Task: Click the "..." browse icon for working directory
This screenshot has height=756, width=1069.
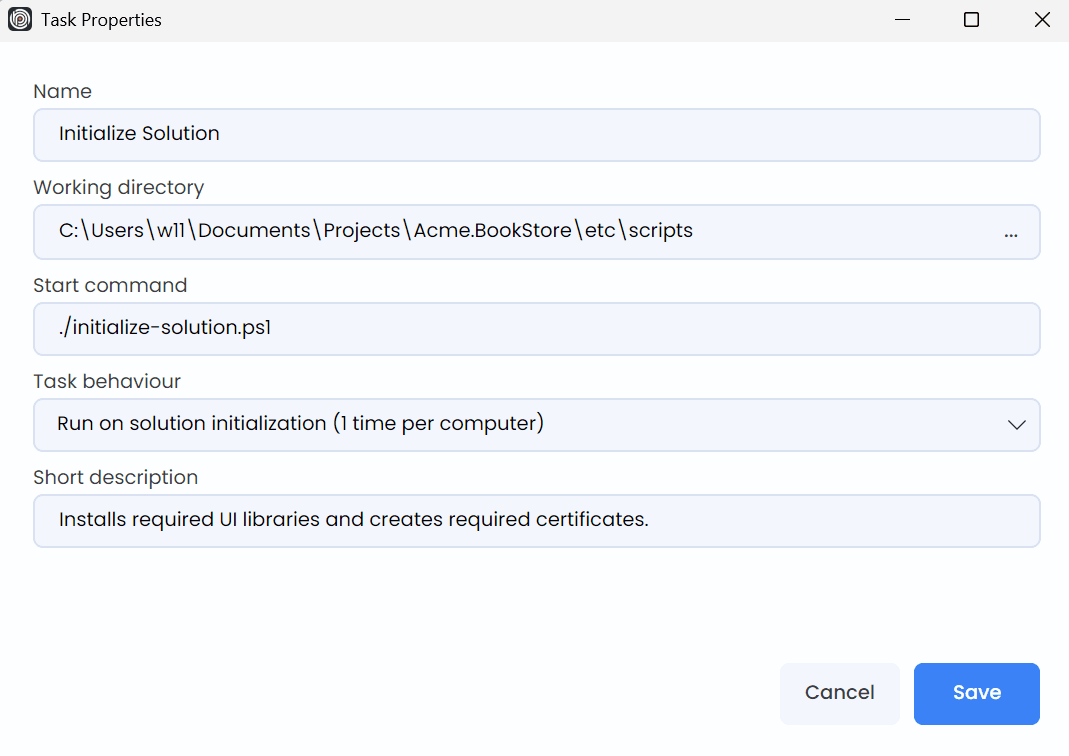Action: [x=1011, y=232]
